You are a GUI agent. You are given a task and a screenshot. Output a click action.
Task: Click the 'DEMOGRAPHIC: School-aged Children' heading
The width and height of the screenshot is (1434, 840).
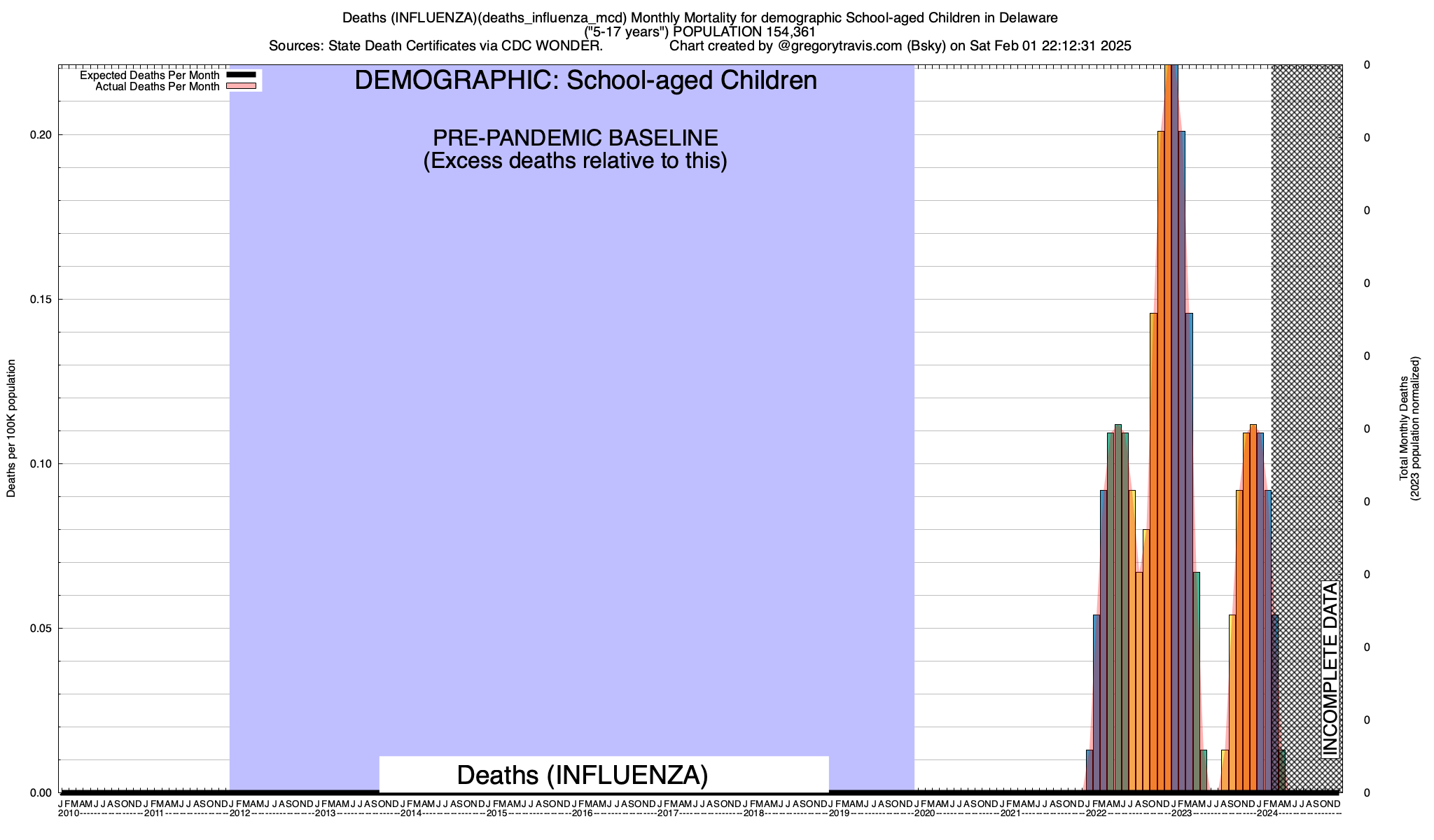(585, 80)
